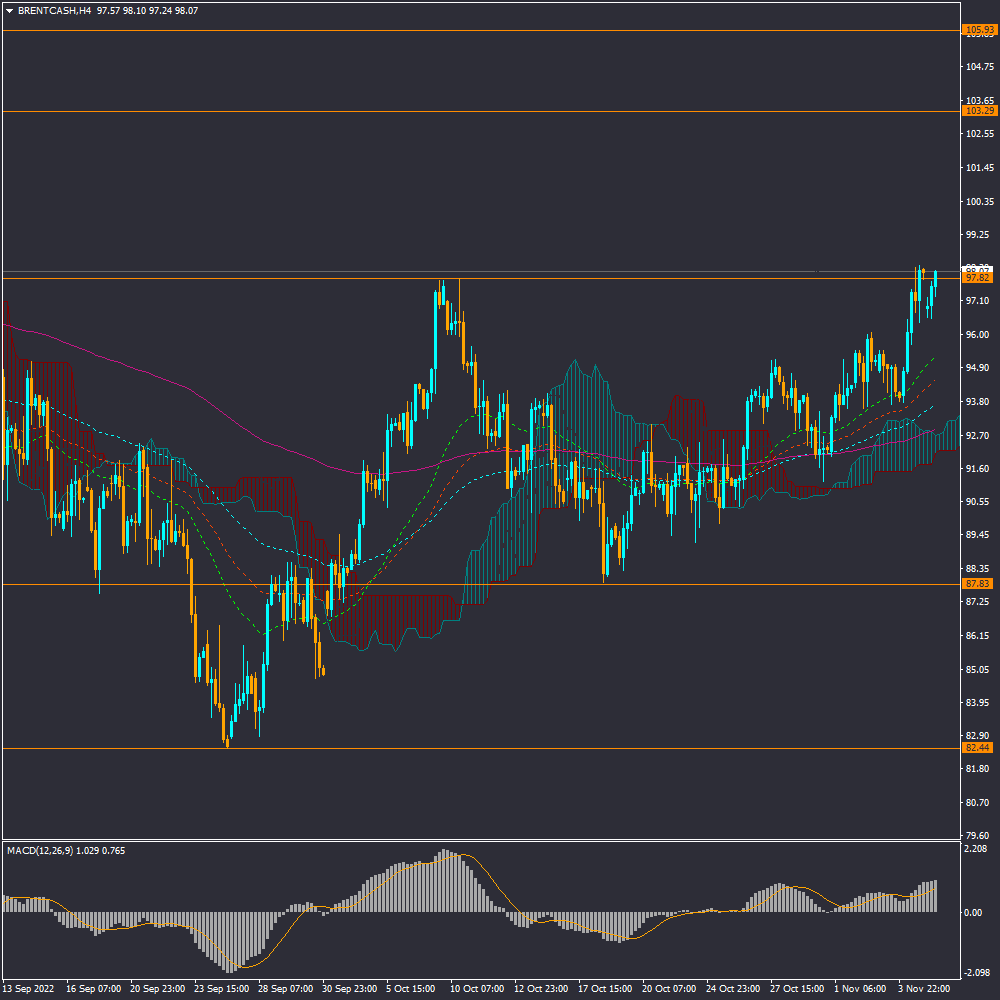This screenshot has height=1000, width=1000.
Task: Select the 105.93 orange price label
Action: click(x=977, y=30)
